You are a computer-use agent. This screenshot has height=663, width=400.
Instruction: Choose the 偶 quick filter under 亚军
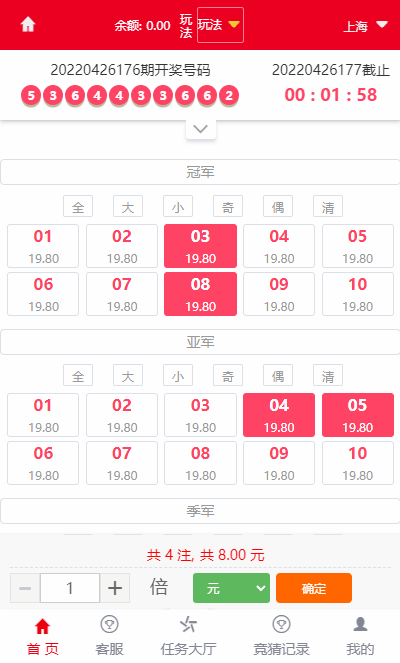click(x=278, y=375)
